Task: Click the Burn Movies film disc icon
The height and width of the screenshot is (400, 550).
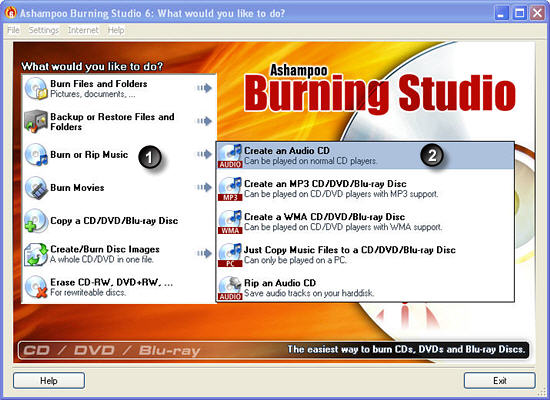Action: click(x=36, y=188)
